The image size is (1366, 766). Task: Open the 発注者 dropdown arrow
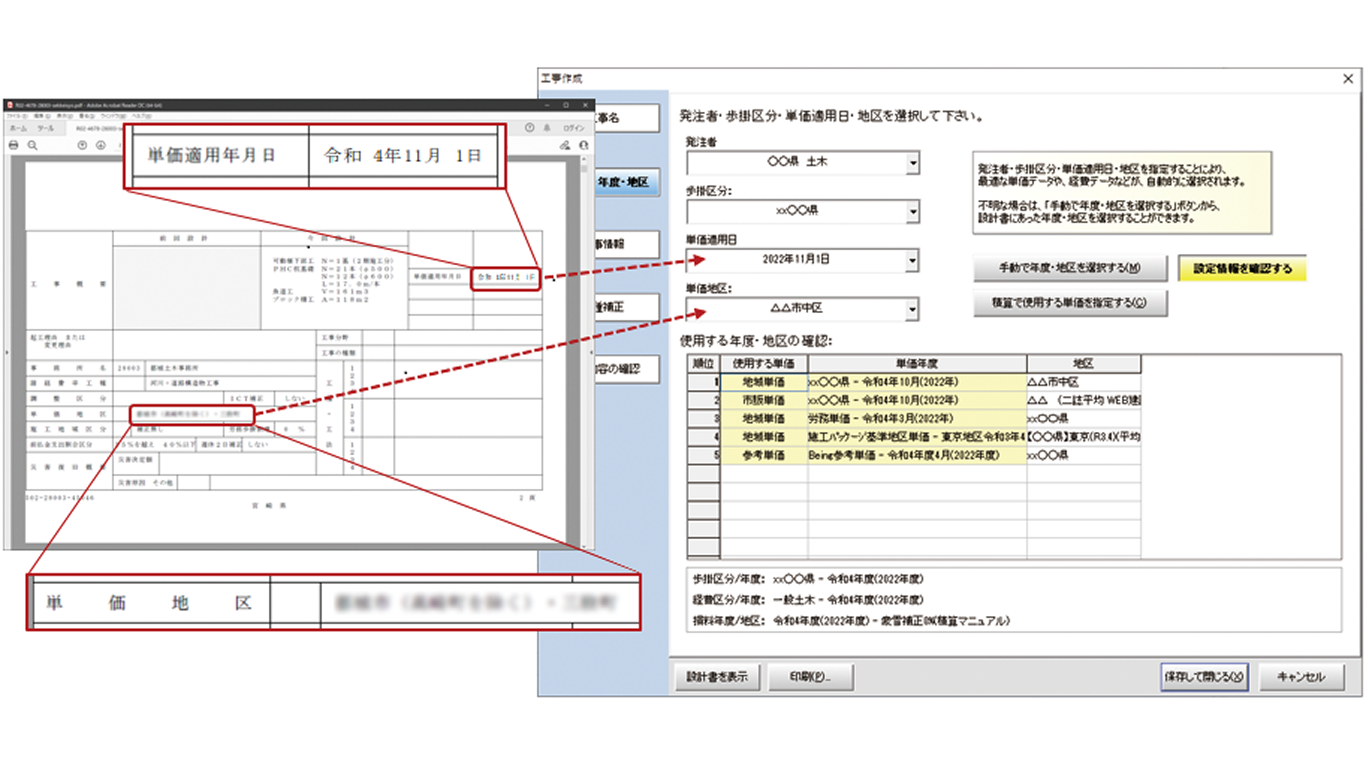(x=913, y=163)
